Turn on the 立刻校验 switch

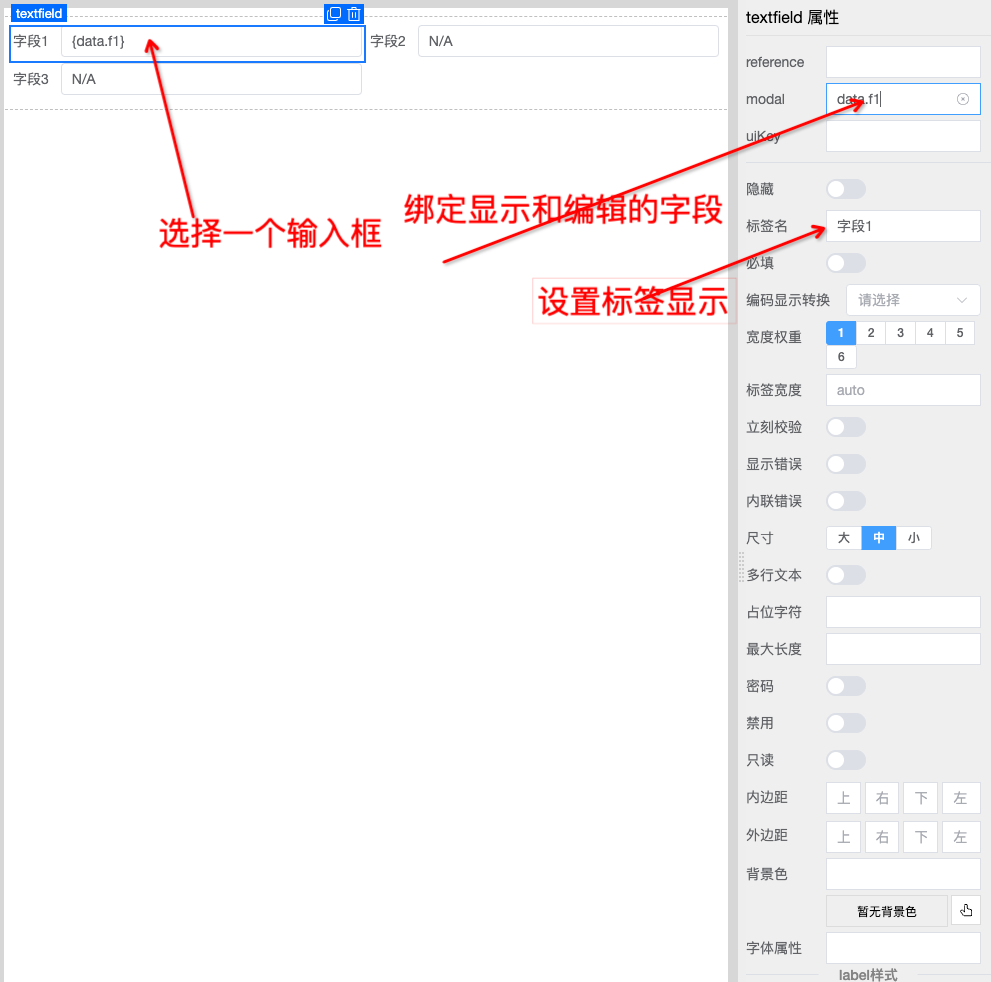pyautogui.click(x=846, y=427)
